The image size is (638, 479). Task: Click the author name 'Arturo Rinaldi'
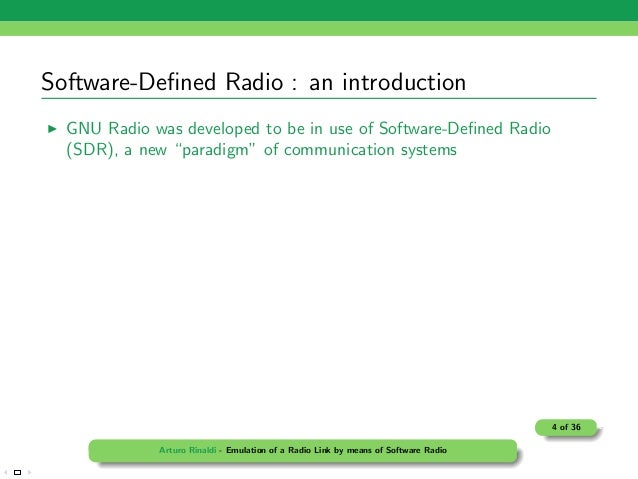pos(187,450)
